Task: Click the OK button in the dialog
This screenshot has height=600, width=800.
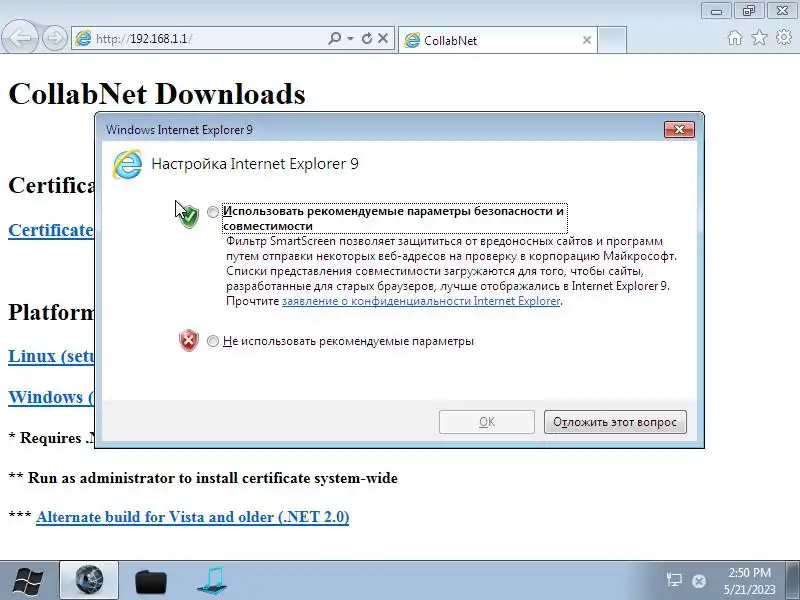Action: pyautogui.click(x=487, y=422)
